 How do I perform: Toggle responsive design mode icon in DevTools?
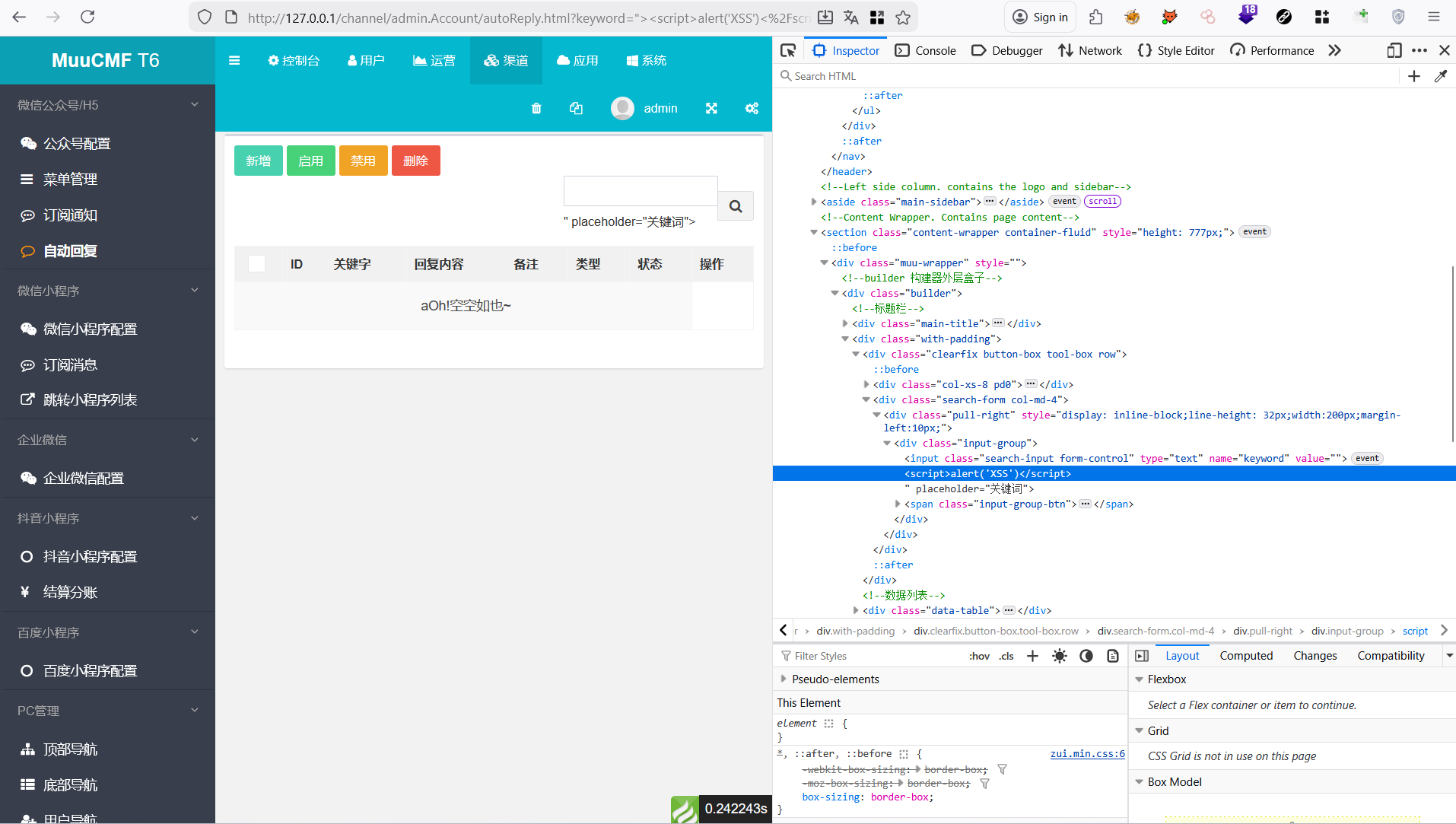(x=1394, y=50)
